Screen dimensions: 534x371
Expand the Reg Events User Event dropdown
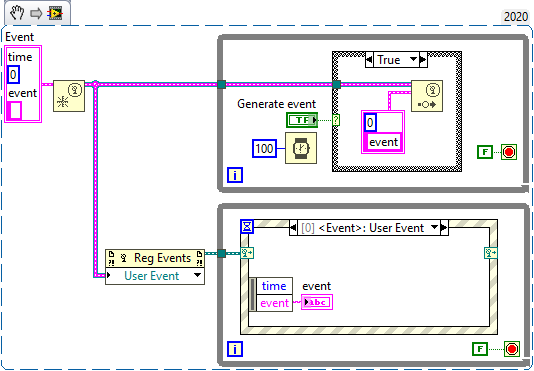coord(197,275)
